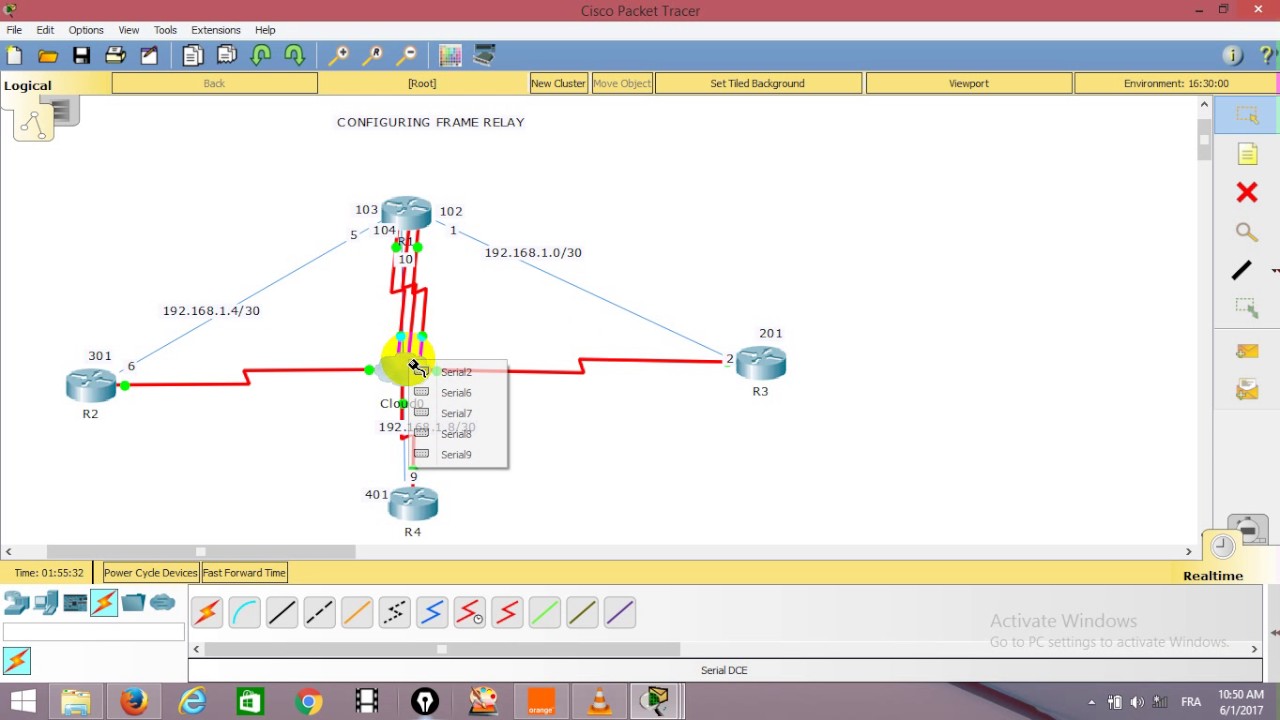Open the View menu
The height and width of the screenshot is (720, 1280).
[129, 30]
